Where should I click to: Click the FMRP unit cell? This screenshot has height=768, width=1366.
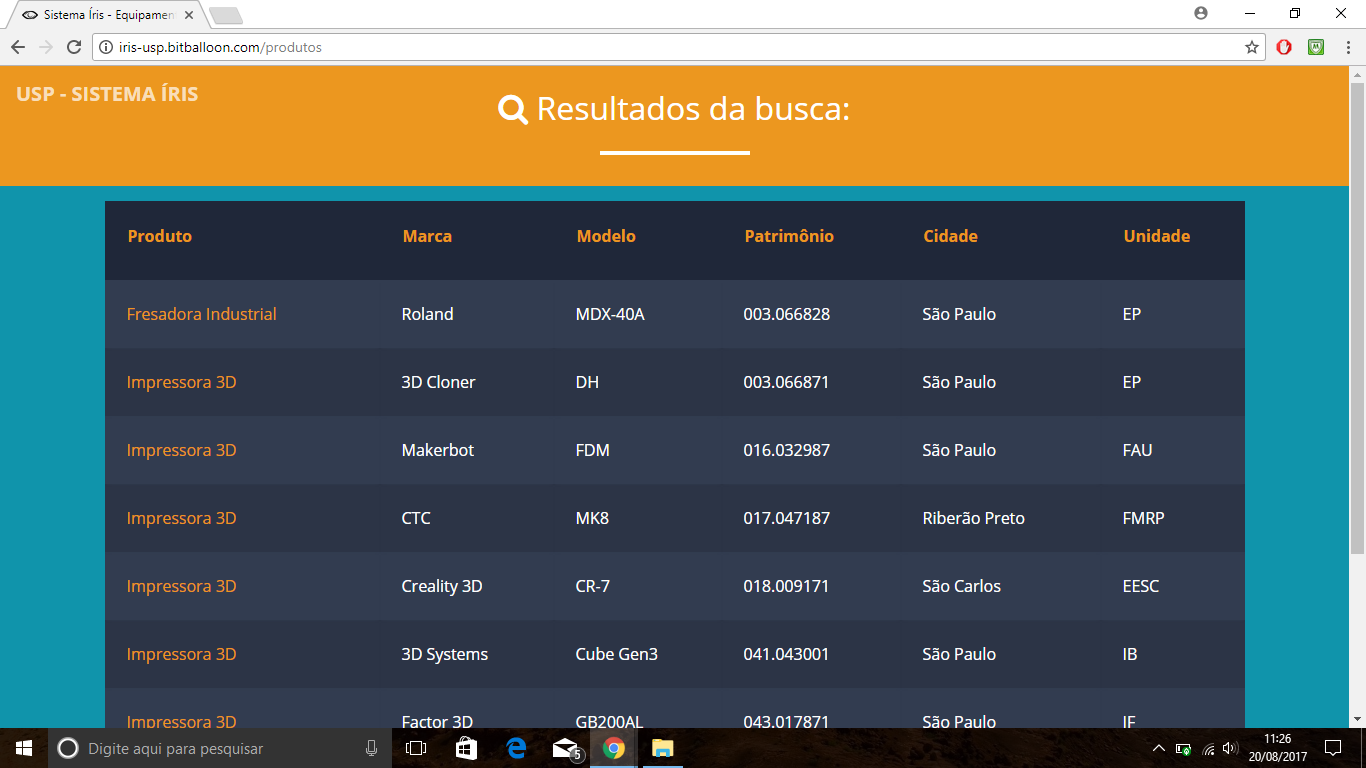(x=1143, y=518)
